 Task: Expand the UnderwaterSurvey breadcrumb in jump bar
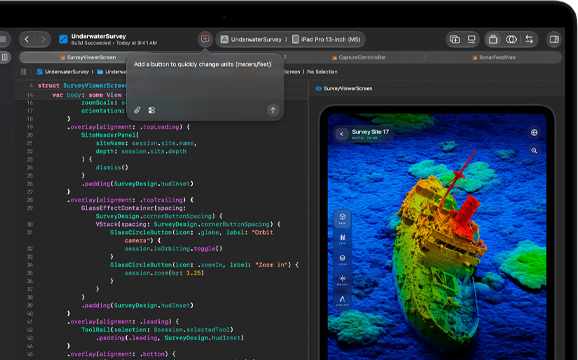63,72
